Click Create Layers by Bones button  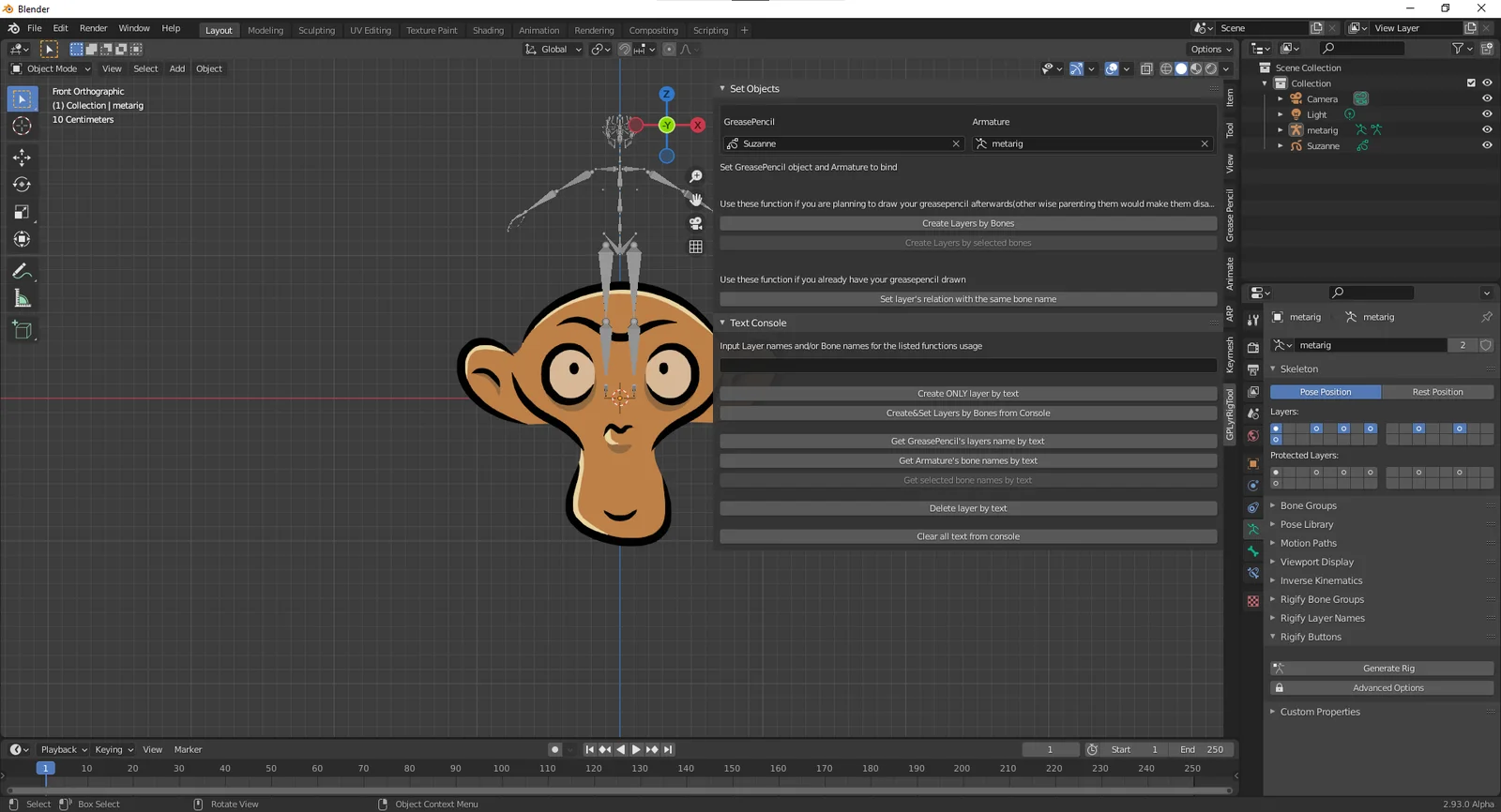[968, 224]
